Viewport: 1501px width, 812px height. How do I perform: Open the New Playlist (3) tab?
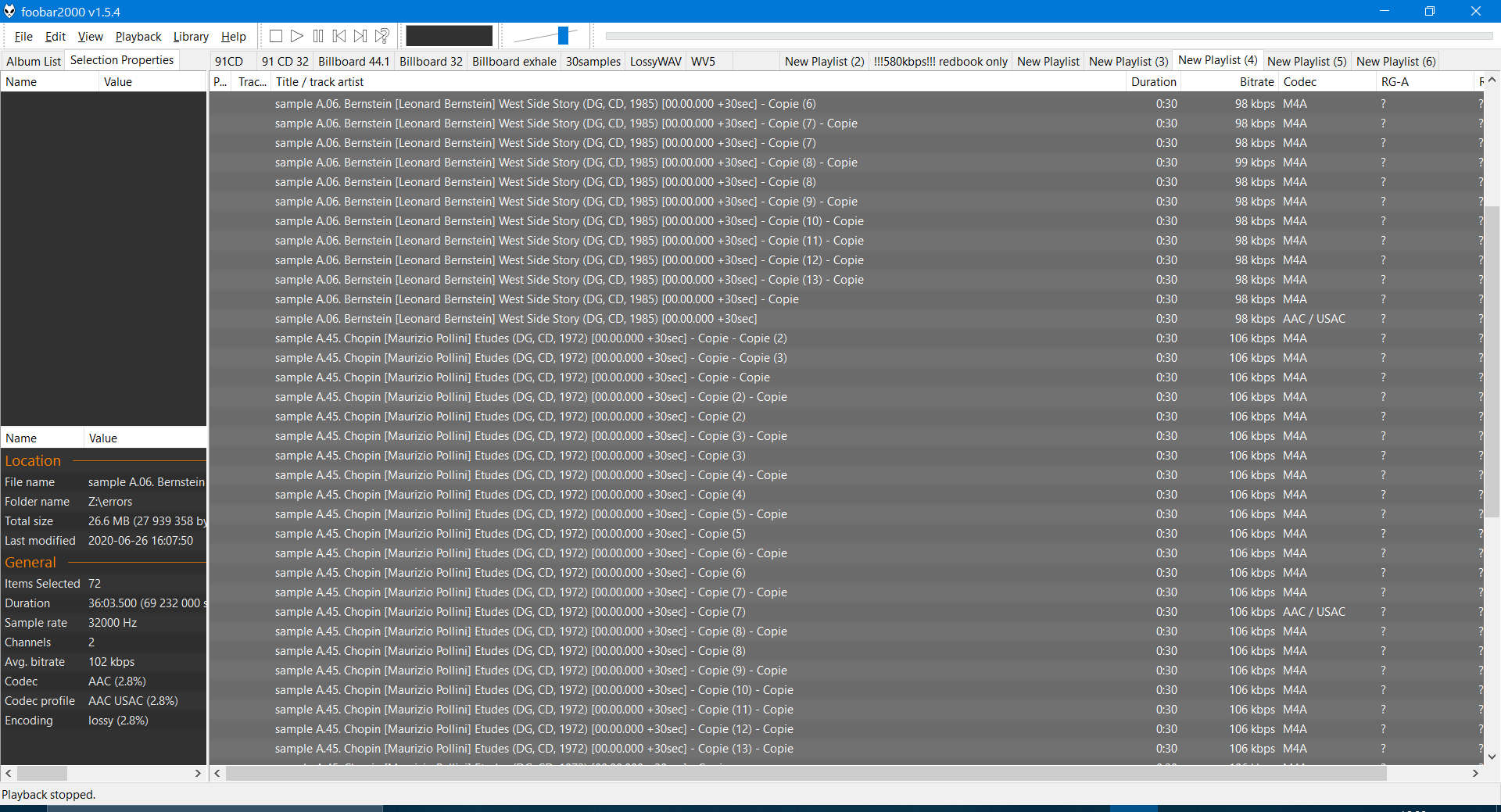[x=1129, y=62]
